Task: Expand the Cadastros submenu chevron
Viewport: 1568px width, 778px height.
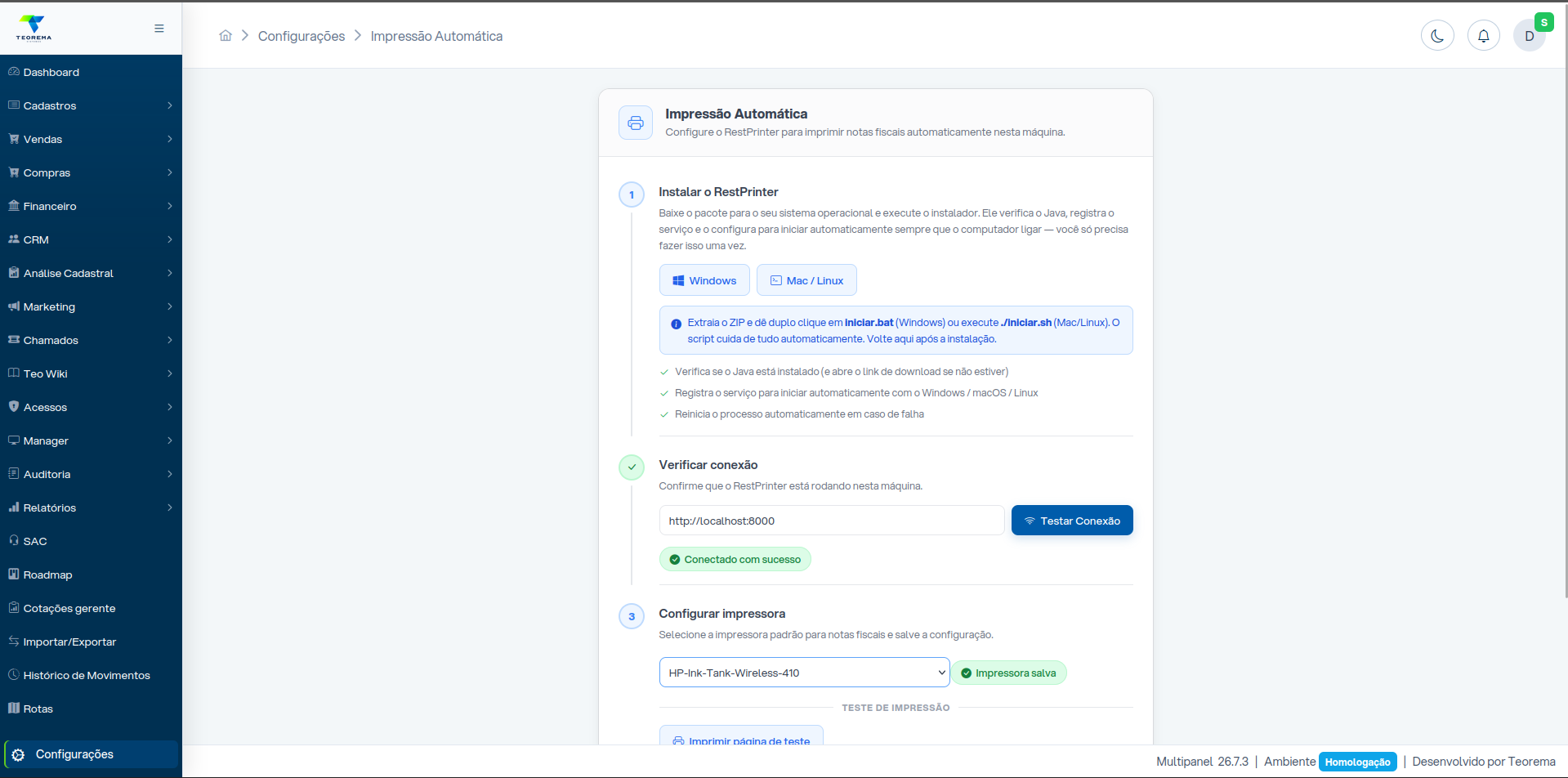Action: click(170, 105)
